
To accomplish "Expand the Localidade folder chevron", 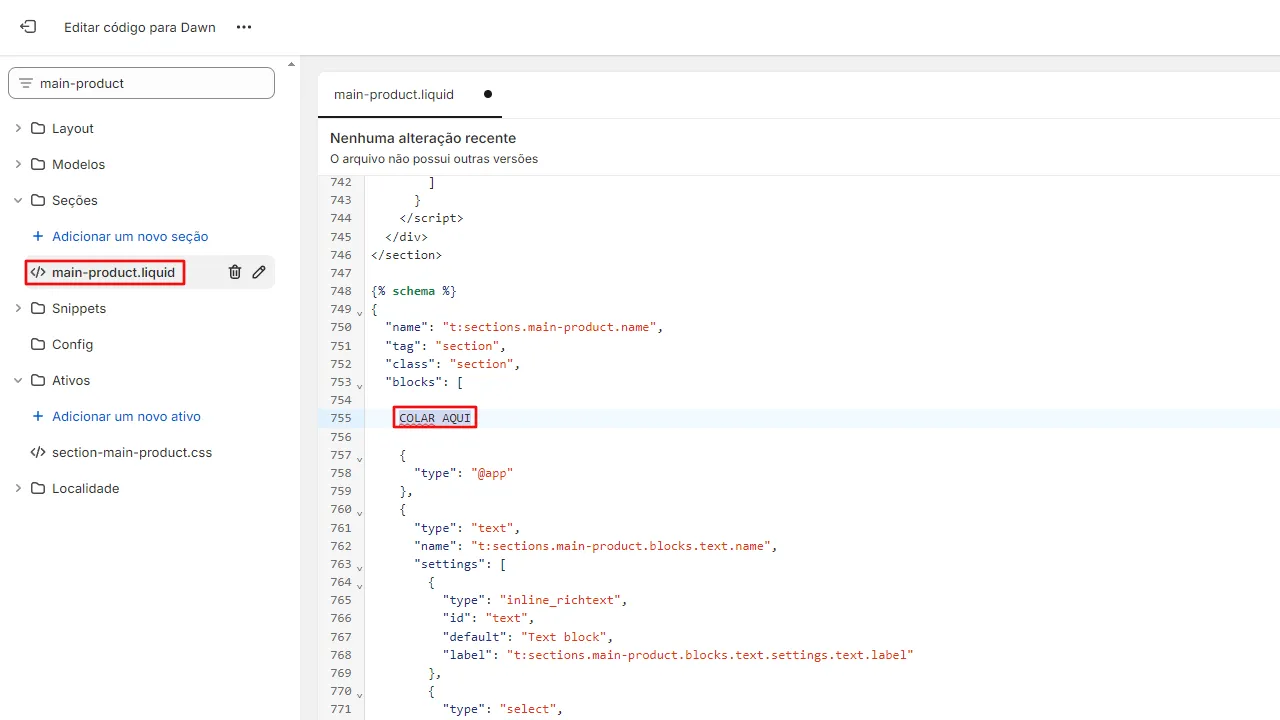I will coord(18,488).
